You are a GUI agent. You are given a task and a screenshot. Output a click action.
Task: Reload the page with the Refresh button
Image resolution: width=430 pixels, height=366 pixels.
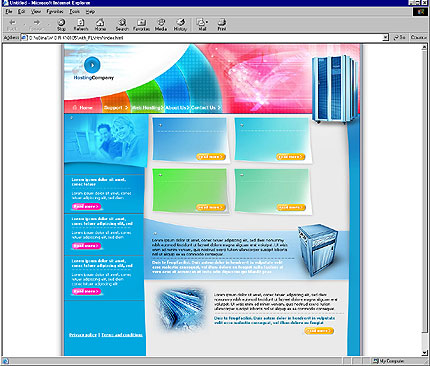click(81, 25)
